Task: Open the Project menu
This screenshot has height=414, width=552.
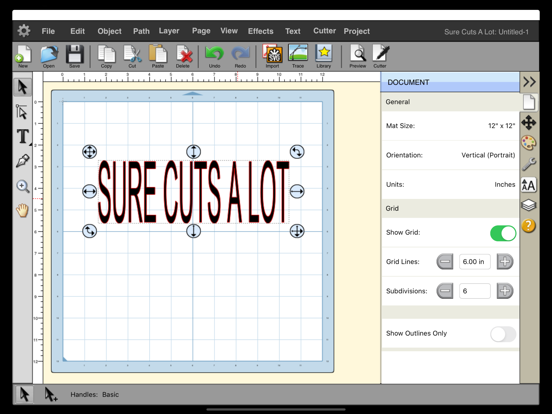Action: pyautogui.click(x=357, y=31)
